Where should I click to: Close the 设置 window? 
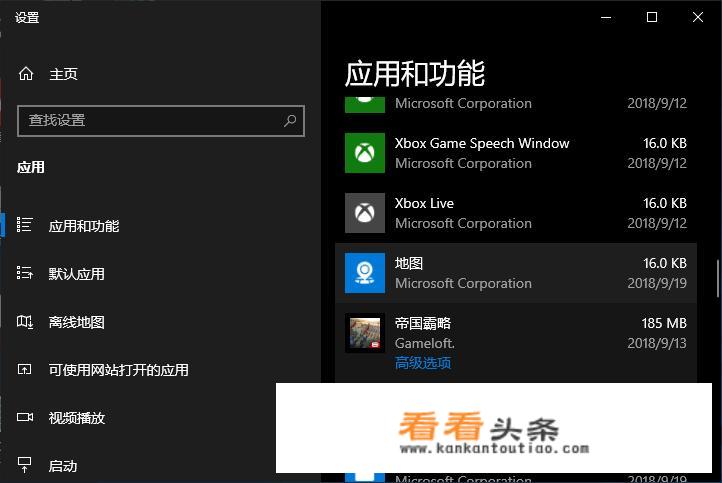click(698, 17)
